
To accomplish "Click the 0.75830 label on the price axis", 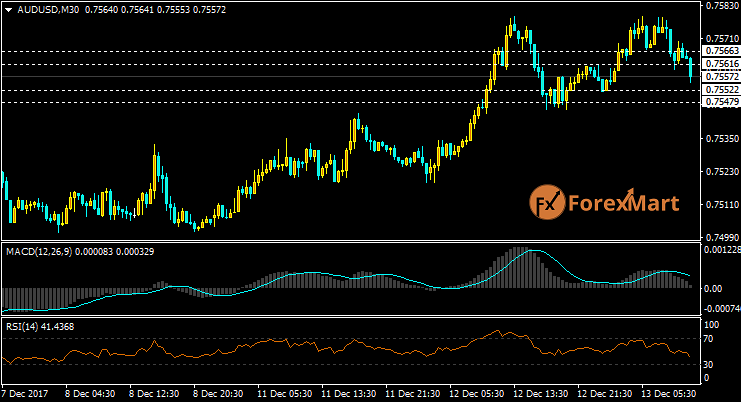I will point(720,5).
